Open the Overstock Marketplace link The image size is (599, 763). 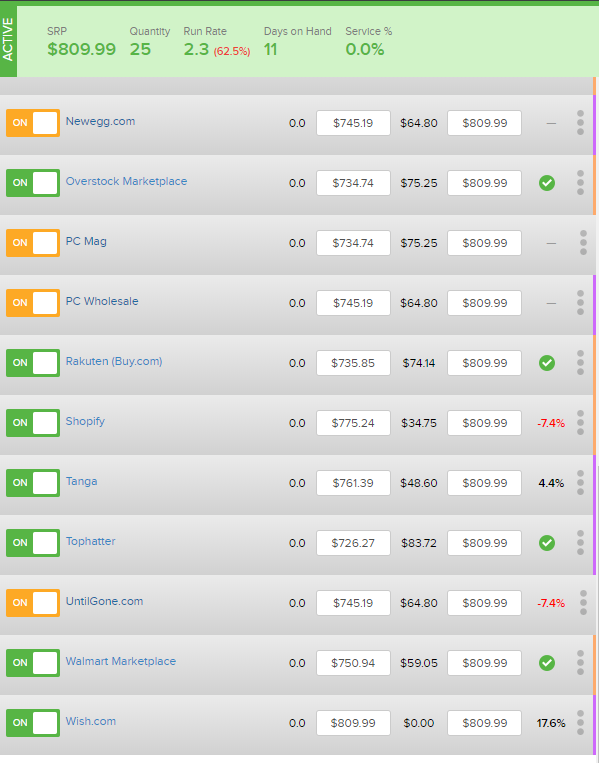[126, 182]
